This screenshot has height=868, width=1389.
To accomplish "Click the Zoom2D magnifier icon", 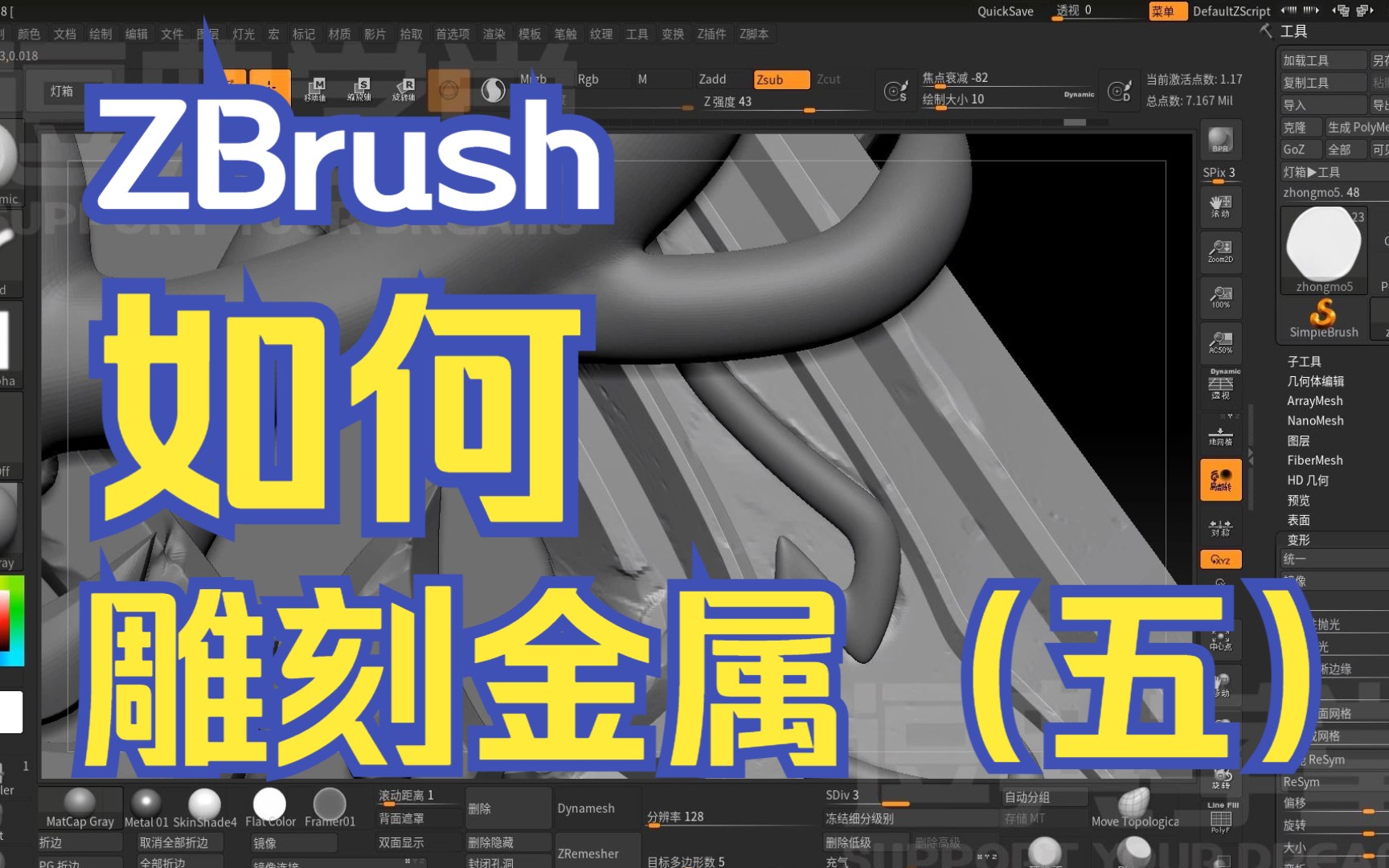I will pos(1220,252).
